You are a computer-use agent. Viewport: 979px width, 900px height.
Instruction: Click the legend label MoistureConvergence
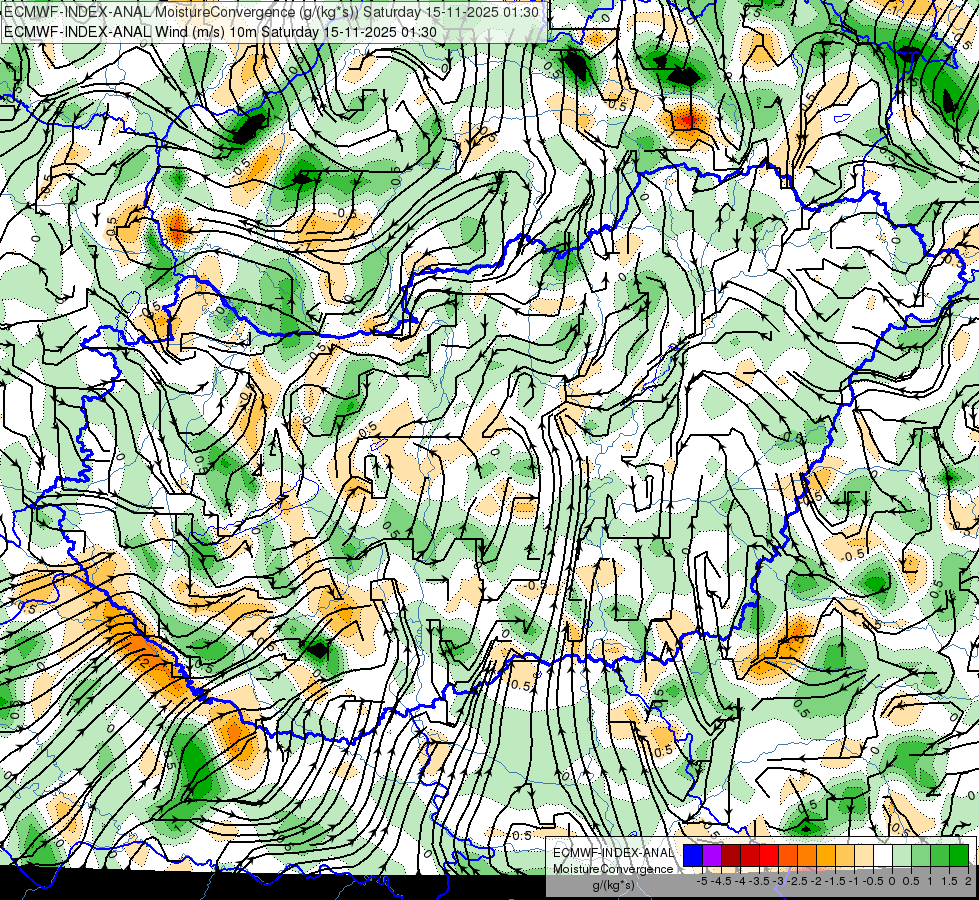click(613, 869)
